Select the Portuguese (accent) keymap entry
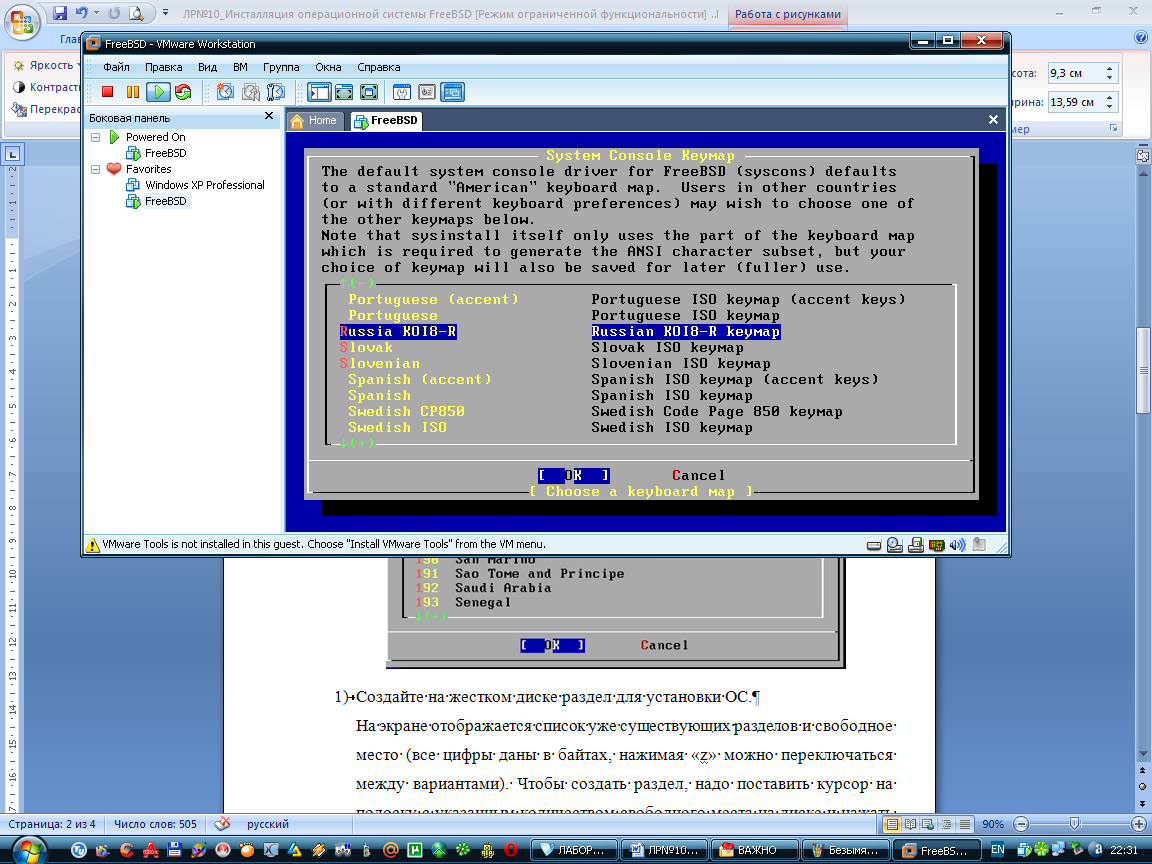Screen dimensions: 1152x864 [433, 299]
